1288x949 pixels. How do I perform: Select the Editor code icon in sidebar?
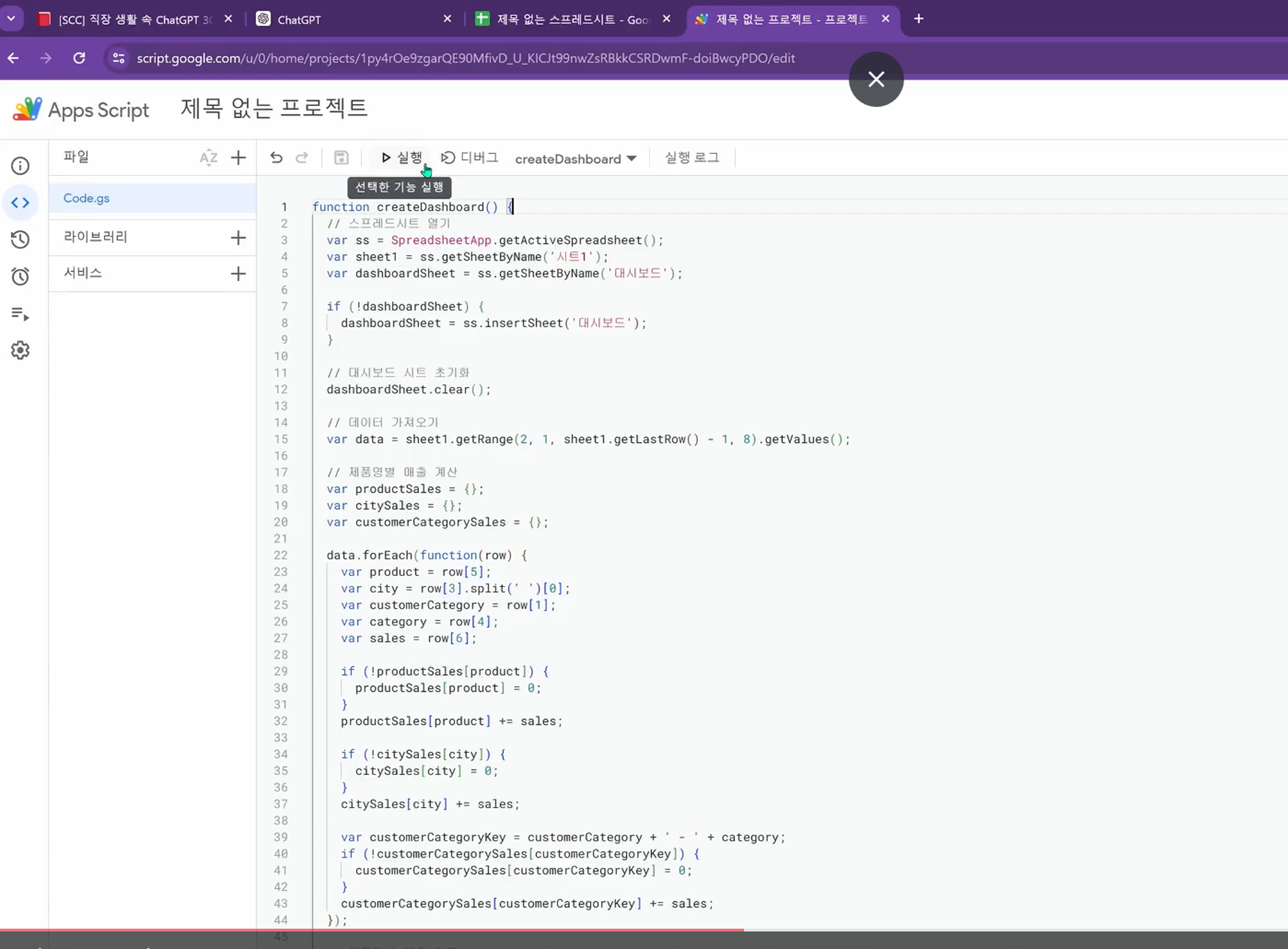click(21, 203)
